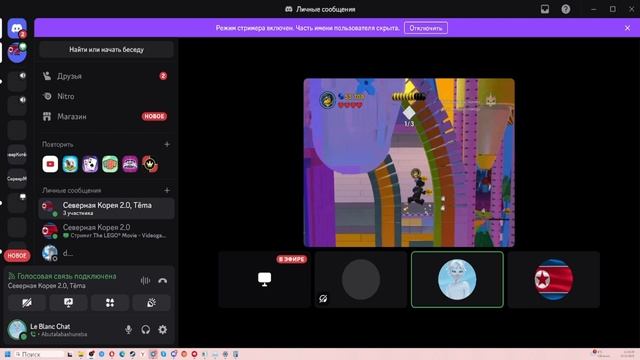The image size is (640, 360).
Task: Launch the purple car activity icon
Action: click(130, 164)
